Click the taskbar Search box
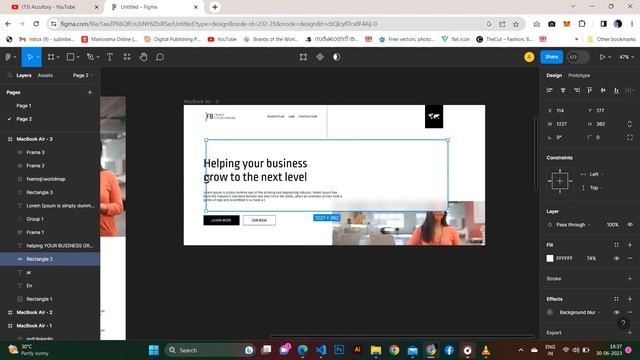 pos(210,350)
